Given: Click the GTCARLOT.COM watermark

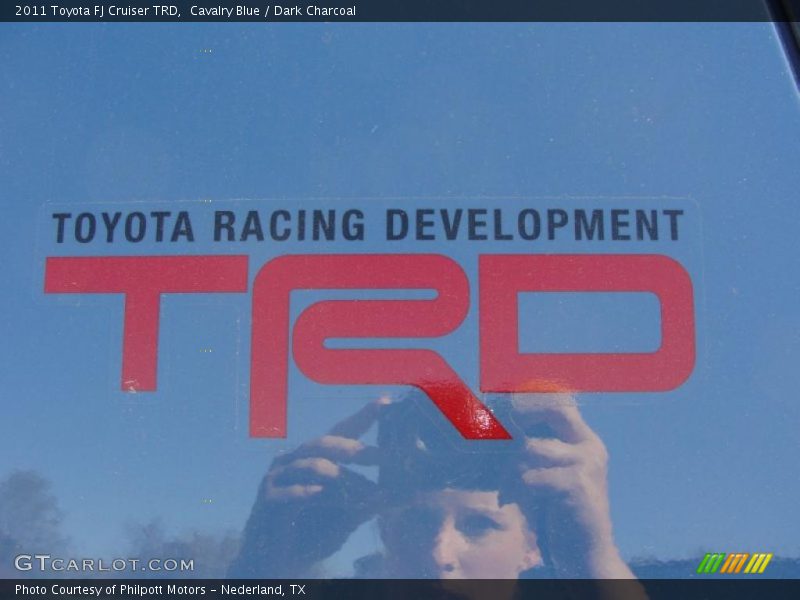Looking at the screenshot, I should coord(104,564).
